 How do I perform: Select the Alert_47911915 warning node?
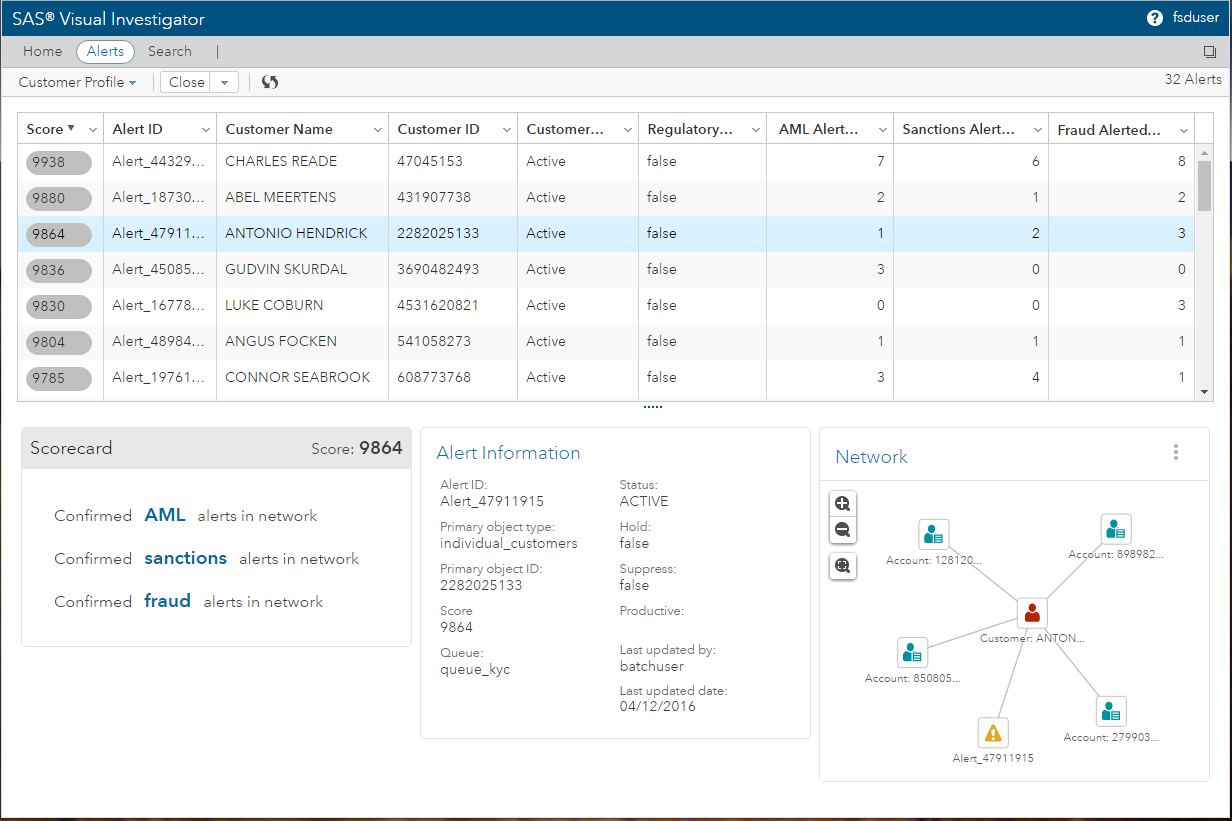tap(993, 734)
